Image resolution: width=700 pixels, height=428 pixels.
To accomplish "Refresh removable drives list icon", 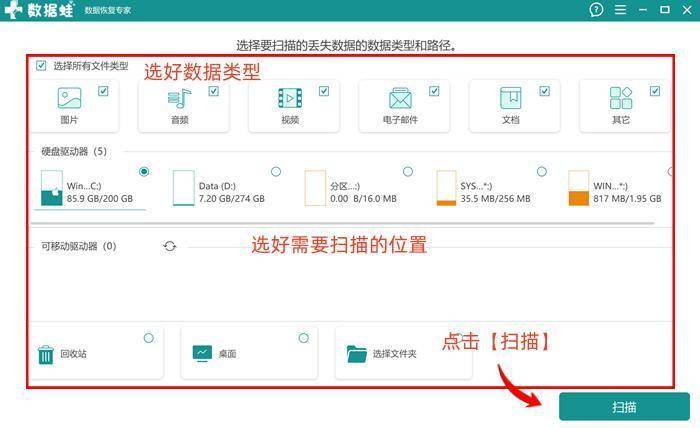I will [x=170, y=246].
